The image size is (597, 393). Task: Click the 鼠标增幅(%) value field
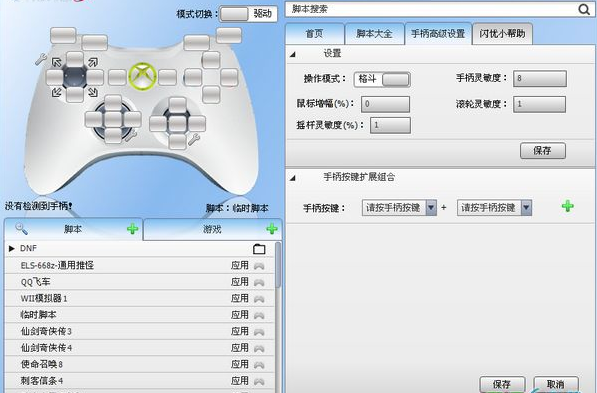pos(385,104)
